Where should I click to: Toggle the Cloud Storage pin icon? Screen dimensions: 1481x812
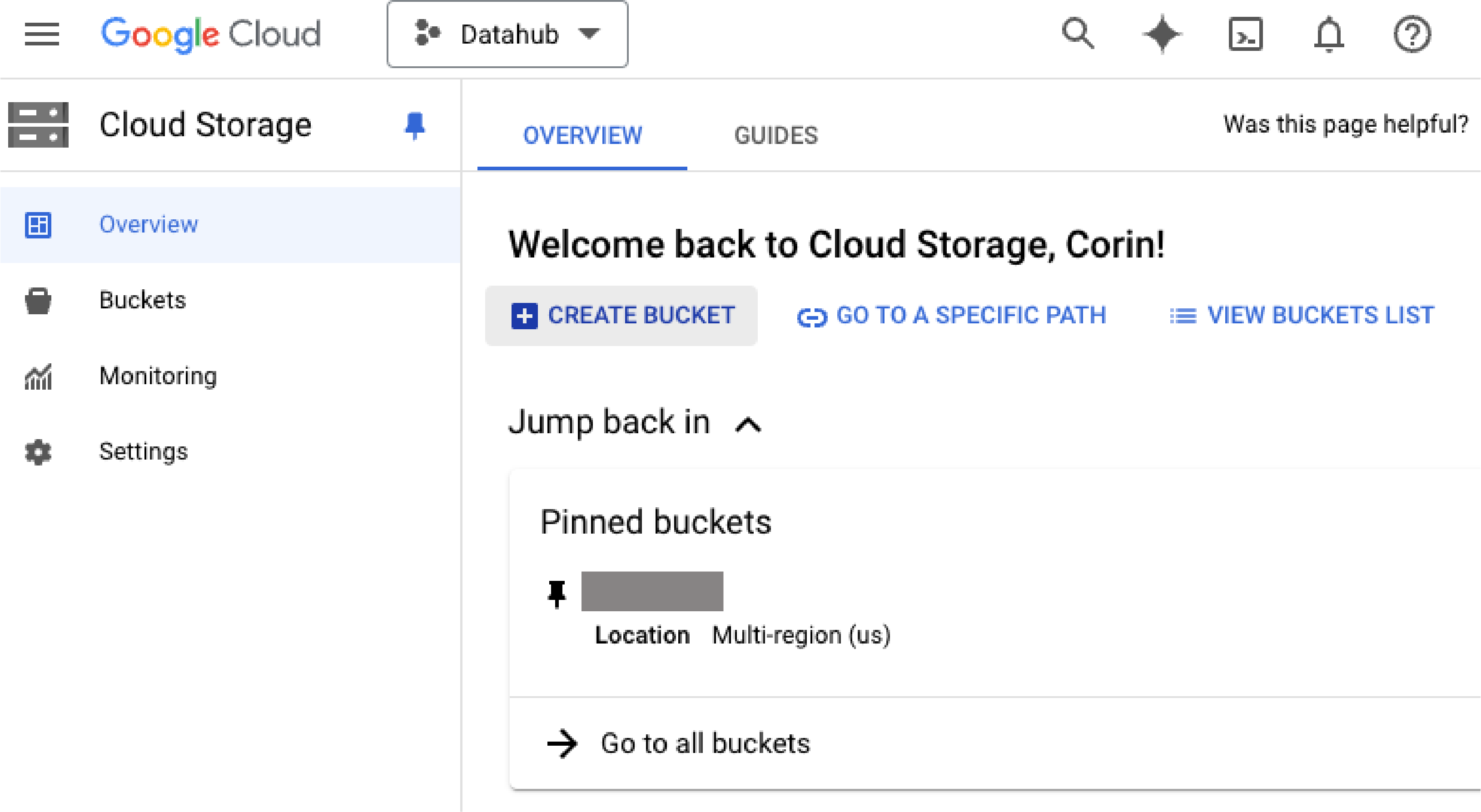(414, 125)
